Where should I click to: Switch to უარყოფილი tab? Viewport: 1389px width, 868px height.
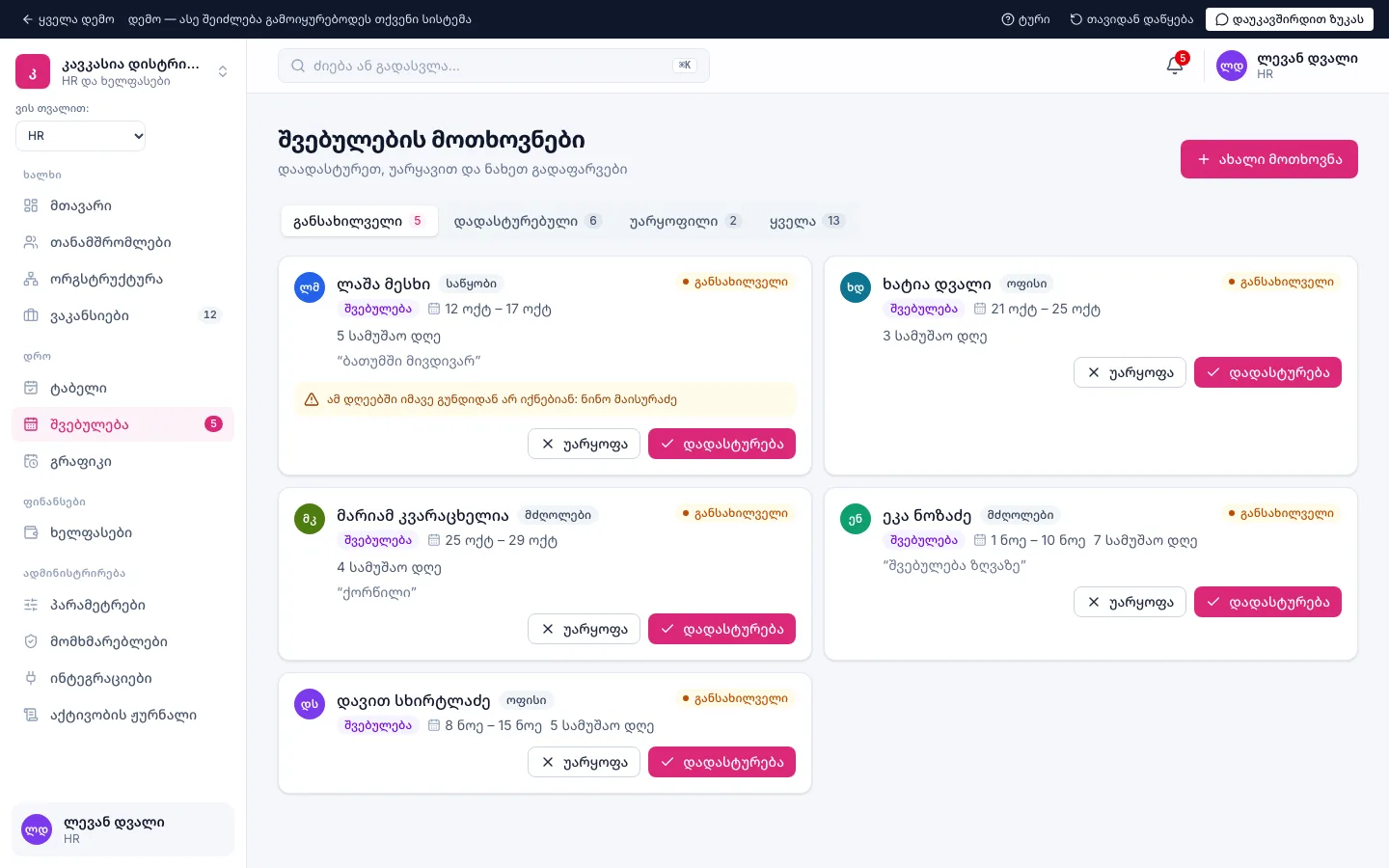pos(685,221)
